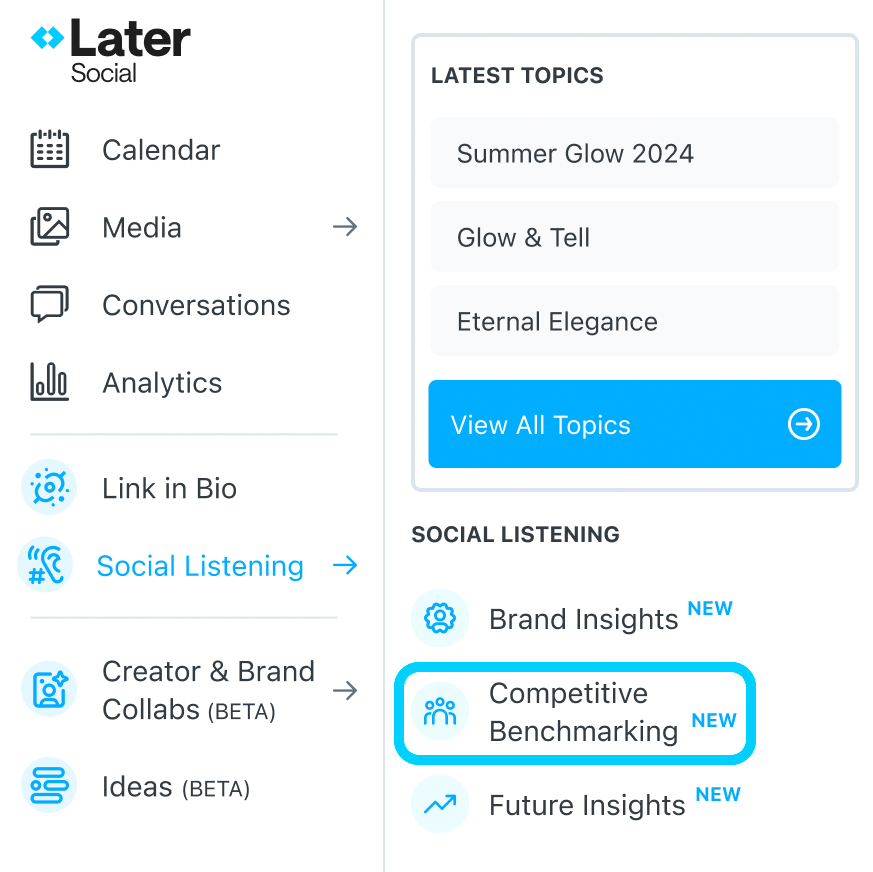Expand the Social Listening submenu arrow
This screenshot has height=872, width=873.
(x=345, y=565)
